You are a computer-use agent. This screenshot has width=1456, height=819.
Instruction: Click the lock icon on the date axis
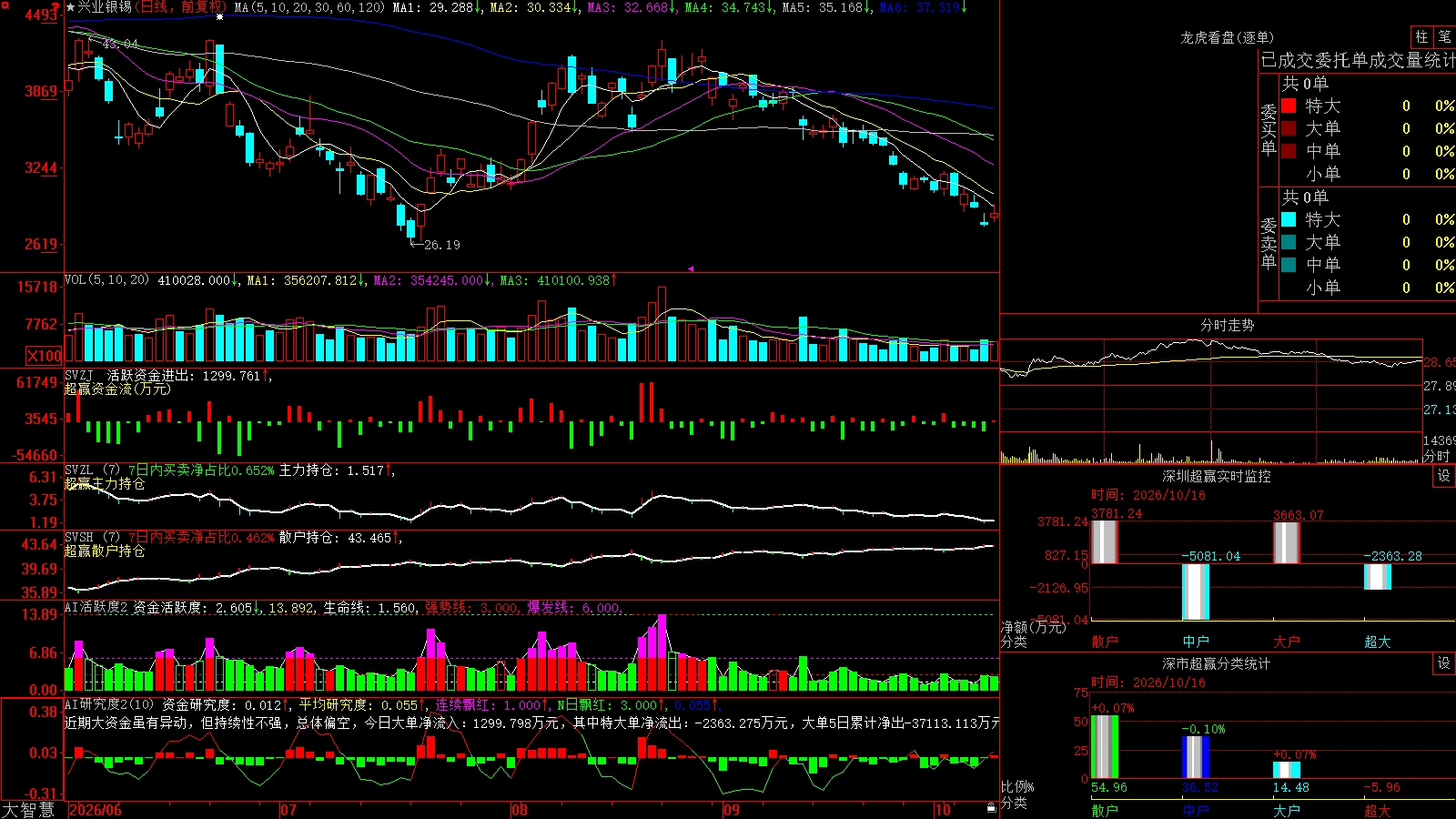click(x=991, y=808)
